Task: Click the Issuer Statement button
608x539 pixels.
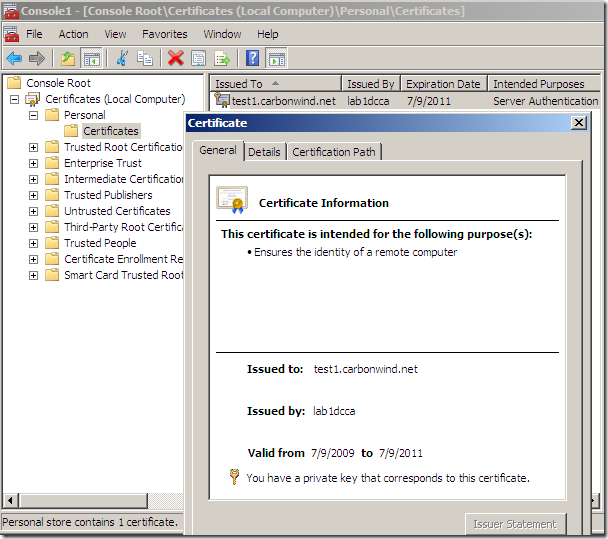Action: pos(515,524)
